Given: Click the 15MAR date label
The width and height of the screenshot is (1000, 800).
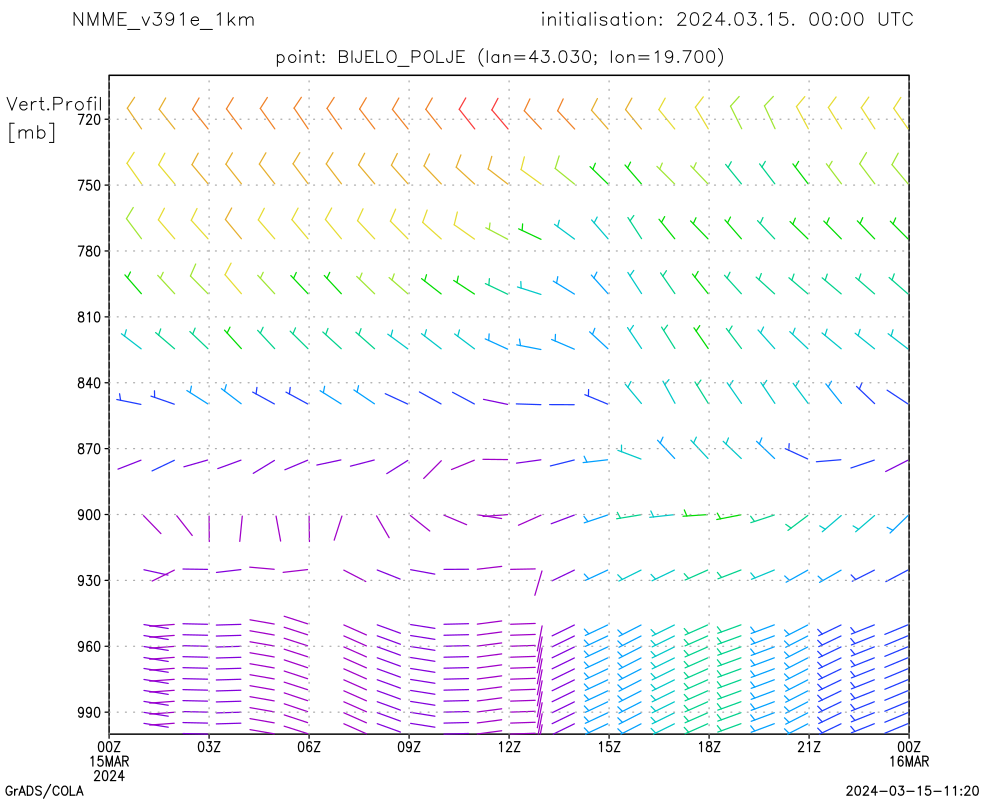Looking at the screenshot, I should 109,762.
